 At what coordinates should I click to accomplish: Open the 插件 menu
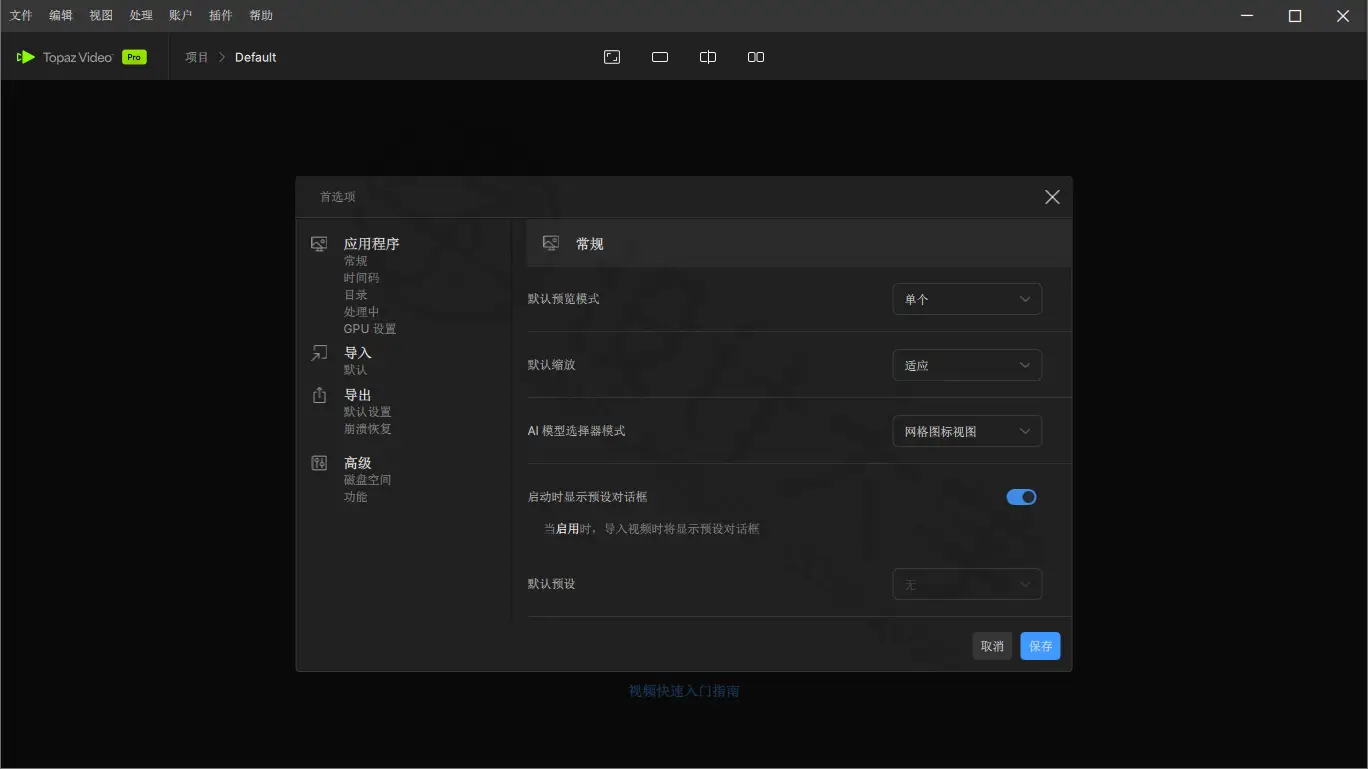click(221, 15)
